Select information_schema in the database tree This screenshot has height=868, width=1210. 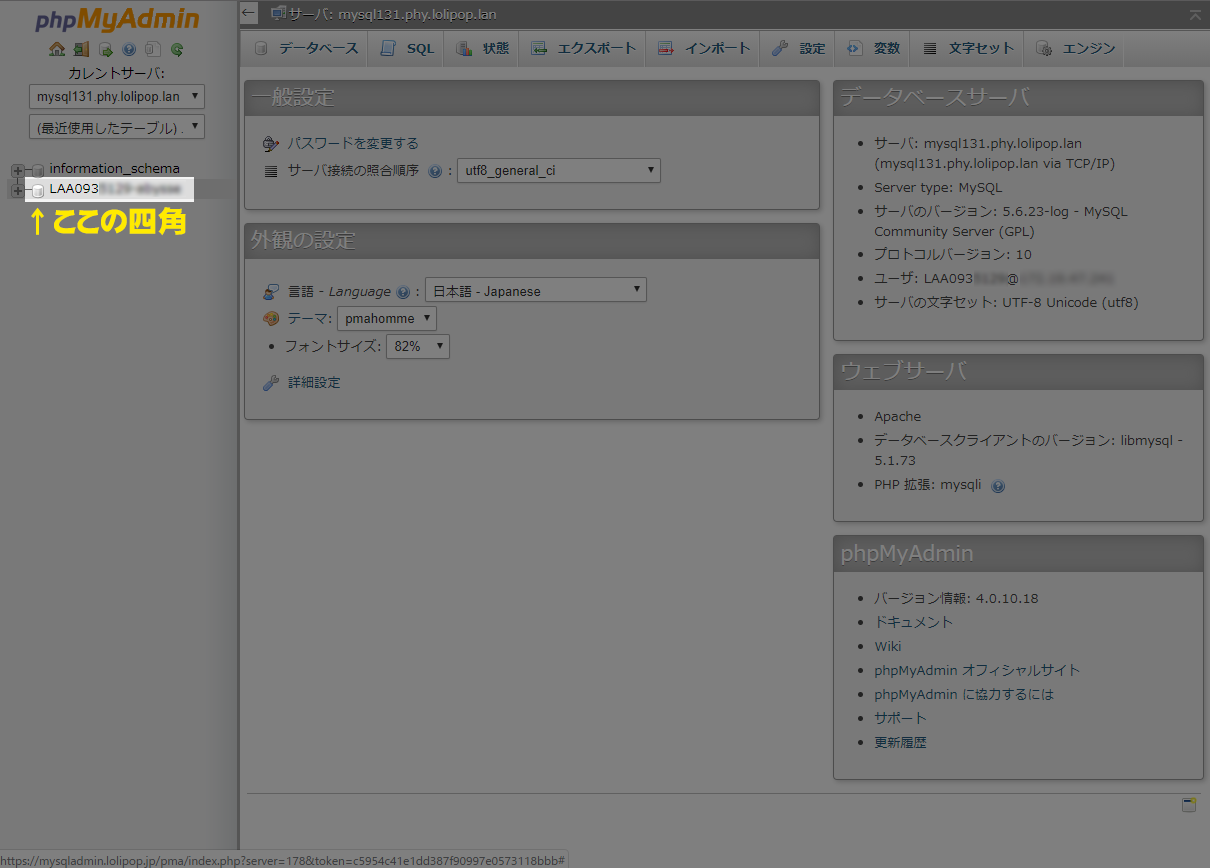coord(115,169)
